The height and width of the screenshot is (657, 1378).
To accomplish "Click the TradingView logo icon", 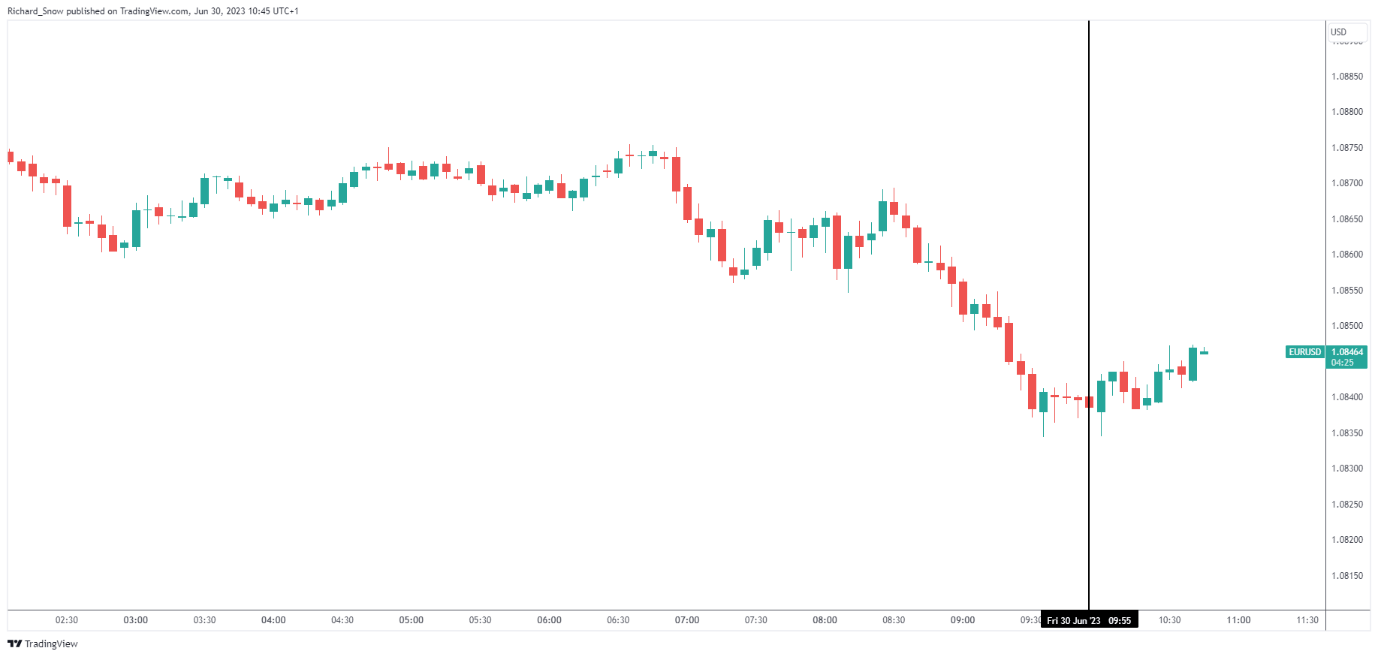I will point(14,644).
